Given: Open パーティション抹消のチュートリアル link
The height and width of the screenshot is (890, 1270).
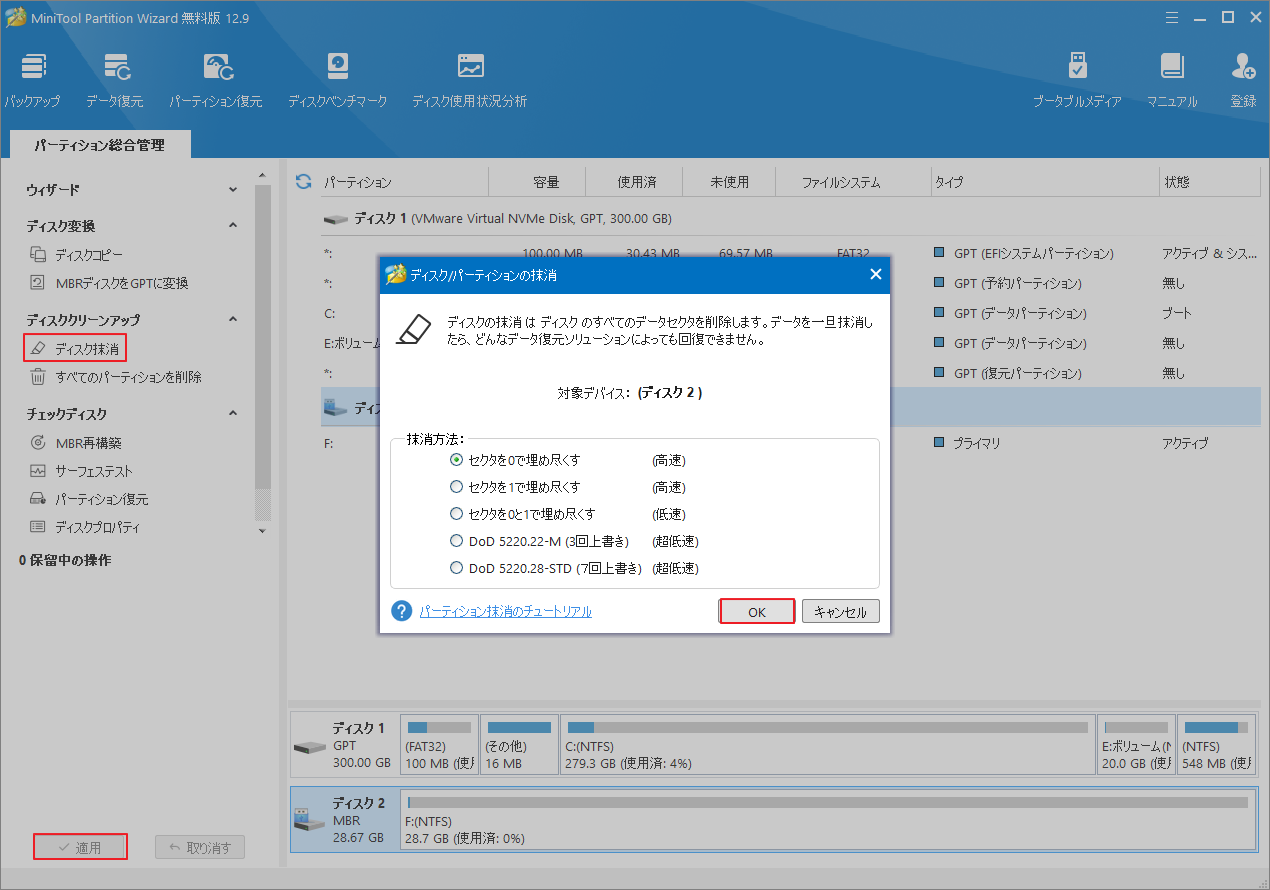Looking at the screenshot, I should coord(505,611).
